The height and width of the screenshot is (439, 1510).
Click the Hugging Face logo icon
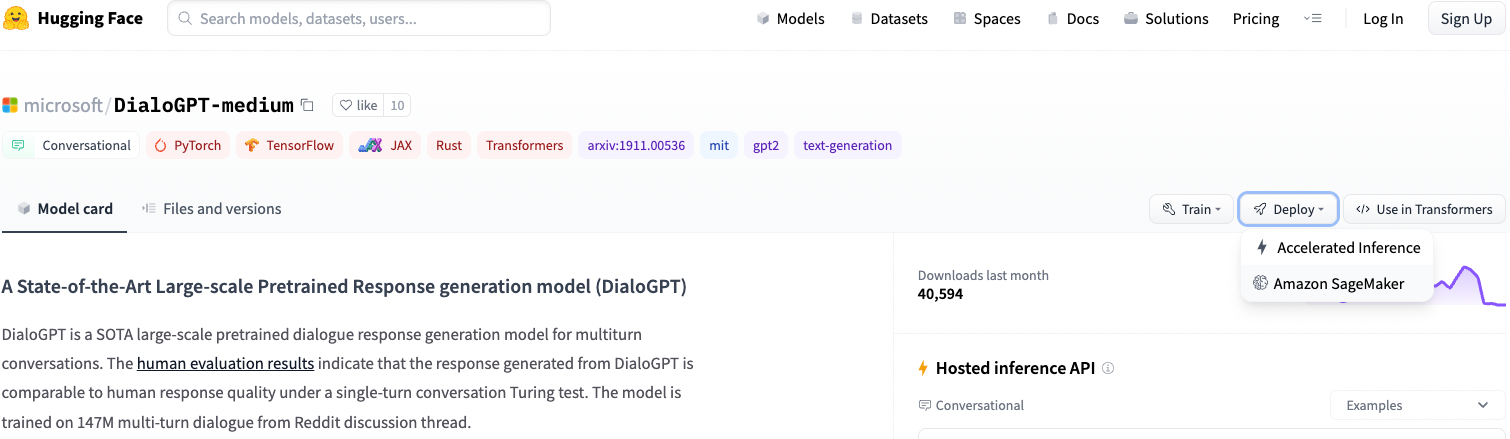point(17,18)
